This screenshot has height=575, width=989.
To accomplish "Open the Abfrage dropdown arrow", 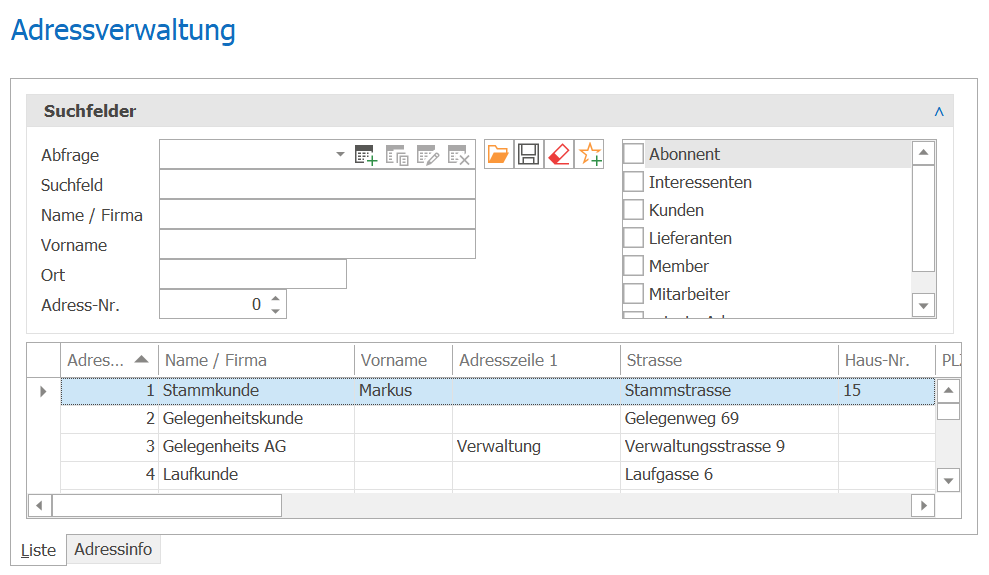I will [340, 154].
